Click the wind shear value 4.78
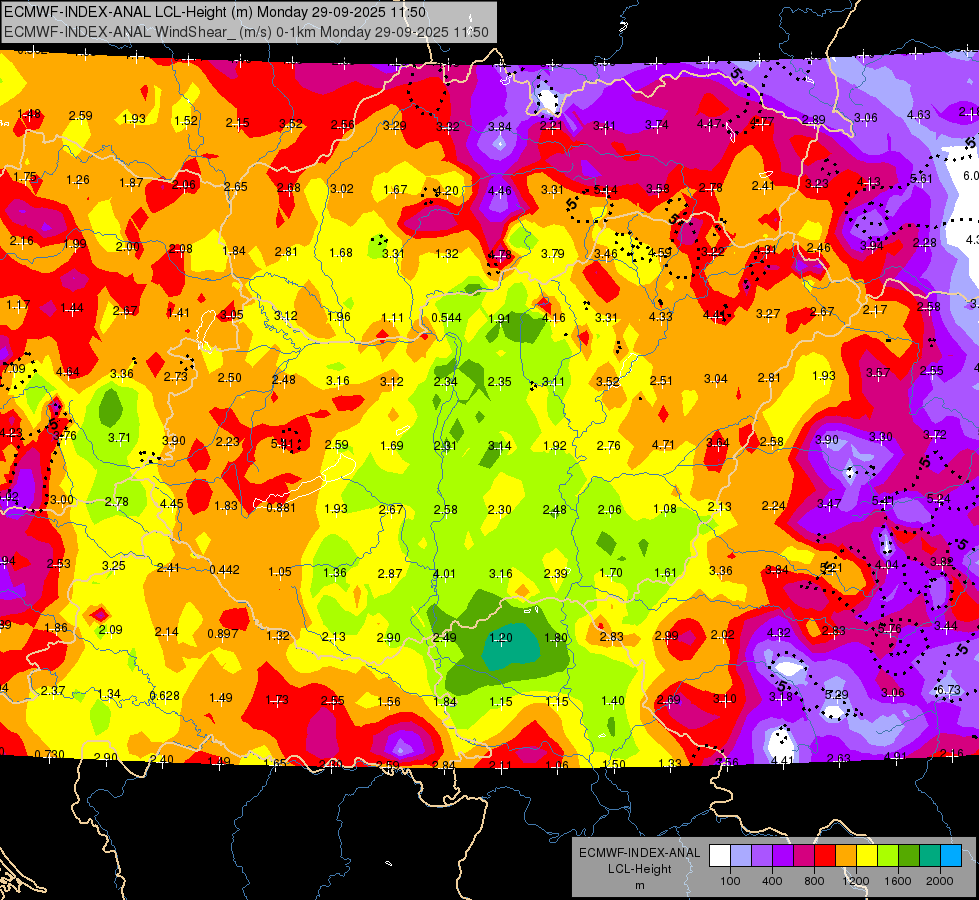This screenshot has width=979, height=900. pos(499,255)
